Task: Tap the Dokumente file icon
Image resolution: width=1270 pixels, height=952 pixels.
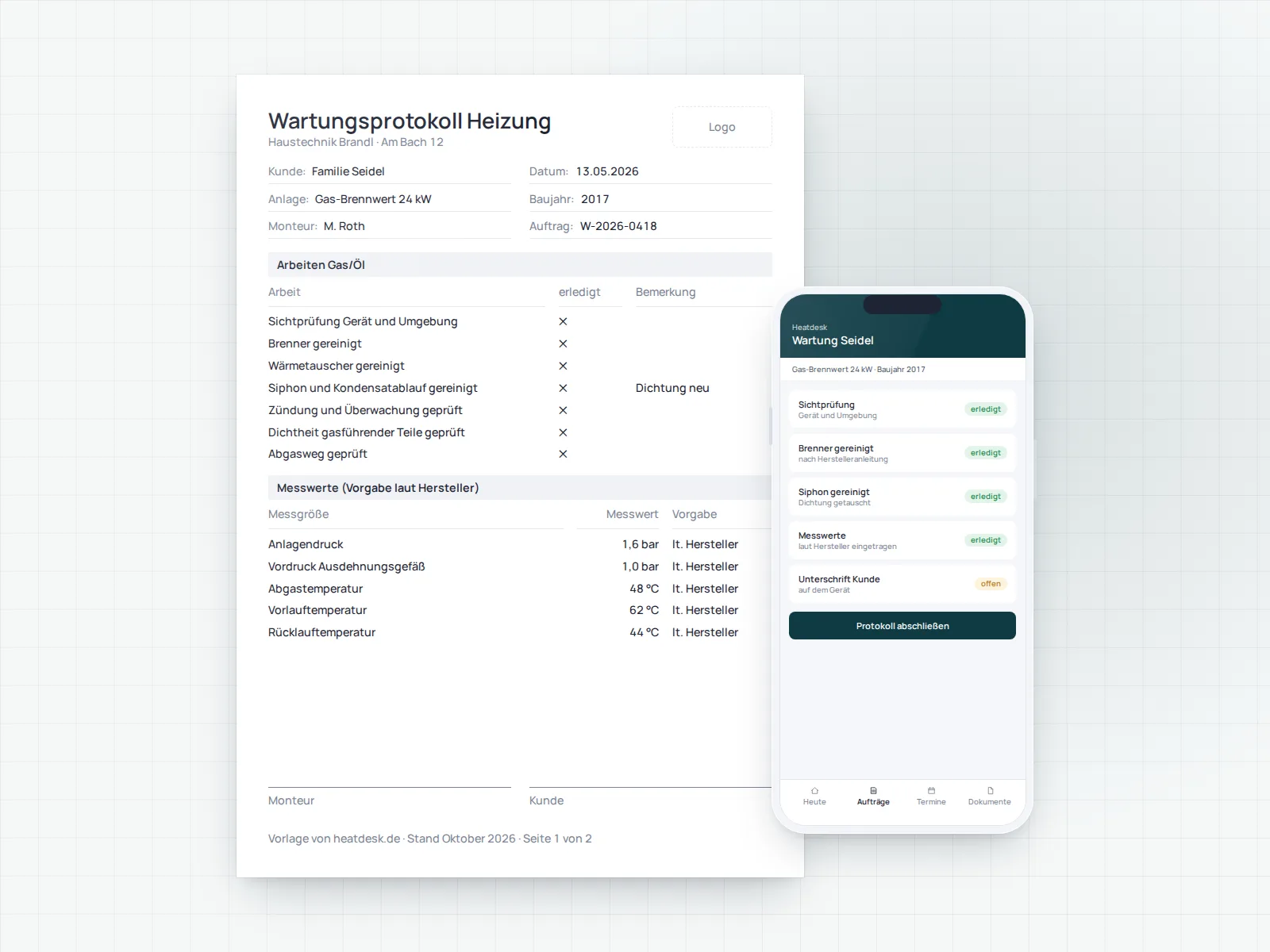Action: click(990, 791)
